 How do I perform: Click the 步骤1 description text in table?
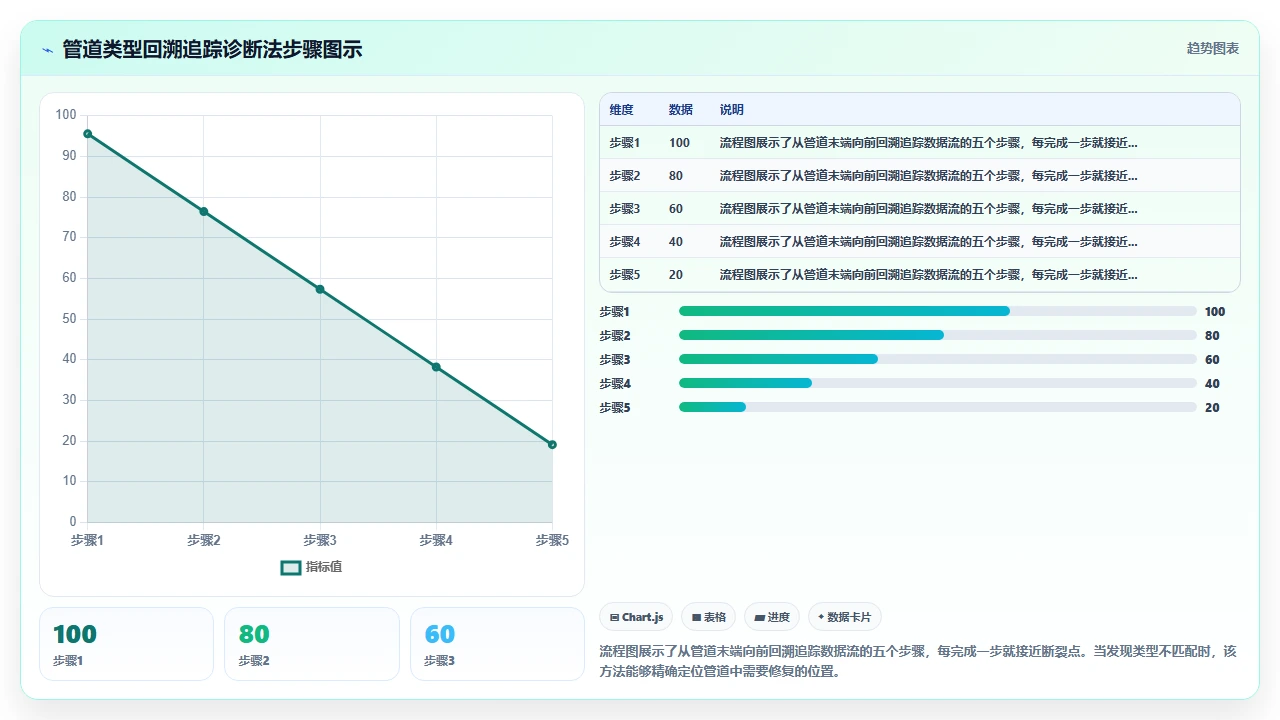click(928, 143)
